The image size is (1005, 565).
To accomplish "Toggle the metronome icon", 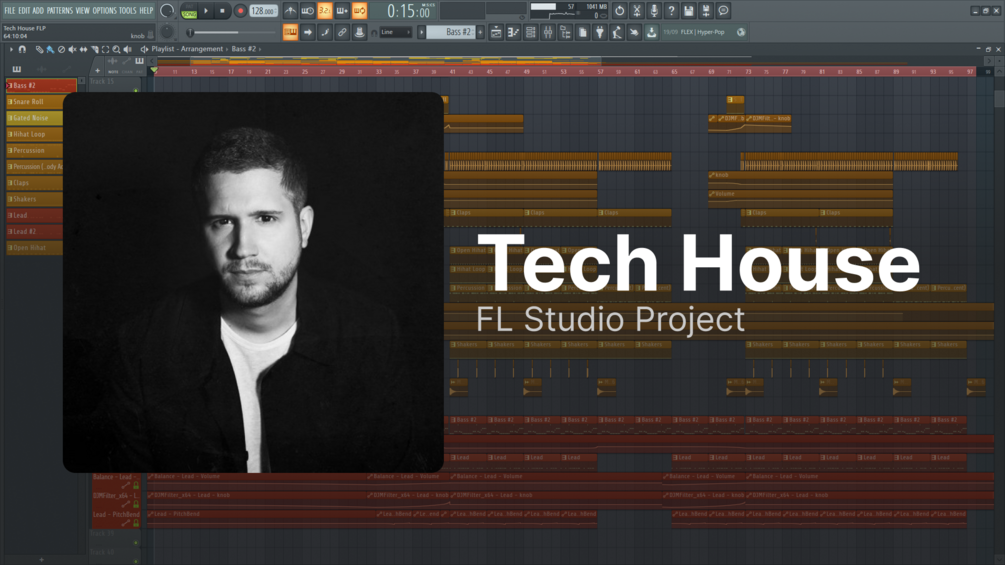I will click(x=290, y=11).
